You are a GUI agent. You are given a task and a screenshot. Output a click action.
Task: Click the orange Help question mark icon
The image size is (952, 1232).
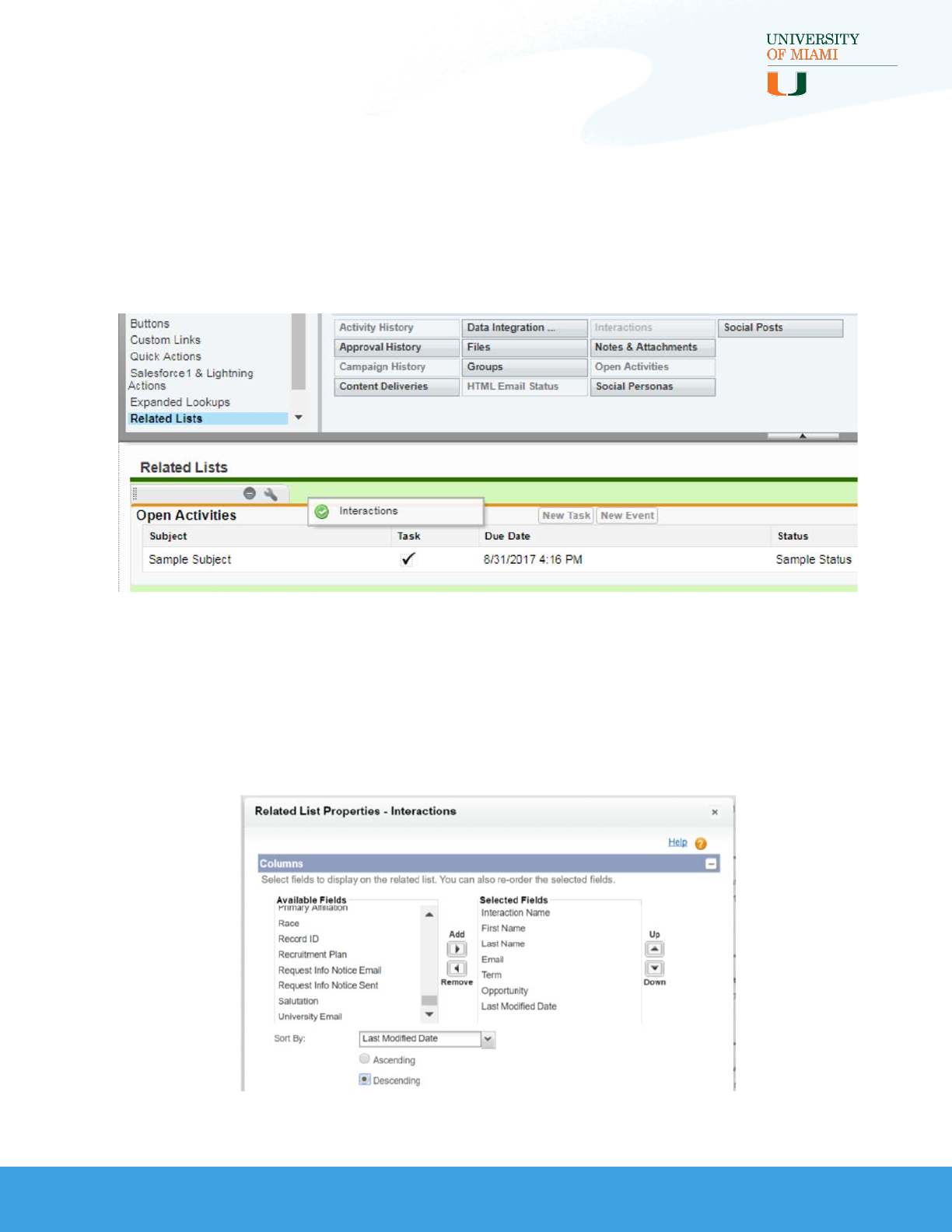[701, 843]
